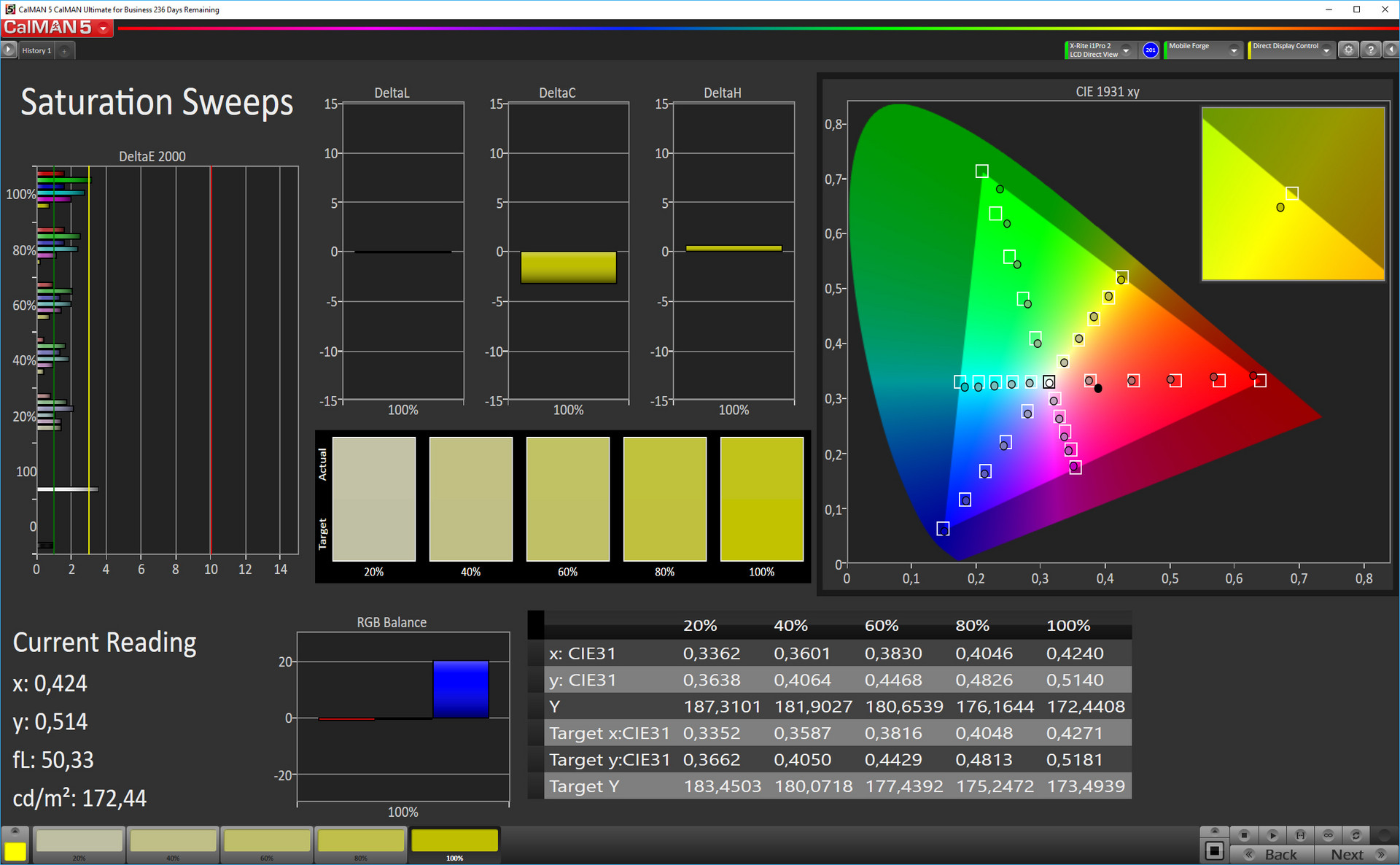
Task: Click the blue primary target square on CIE chart
Action: click(943, 529)
